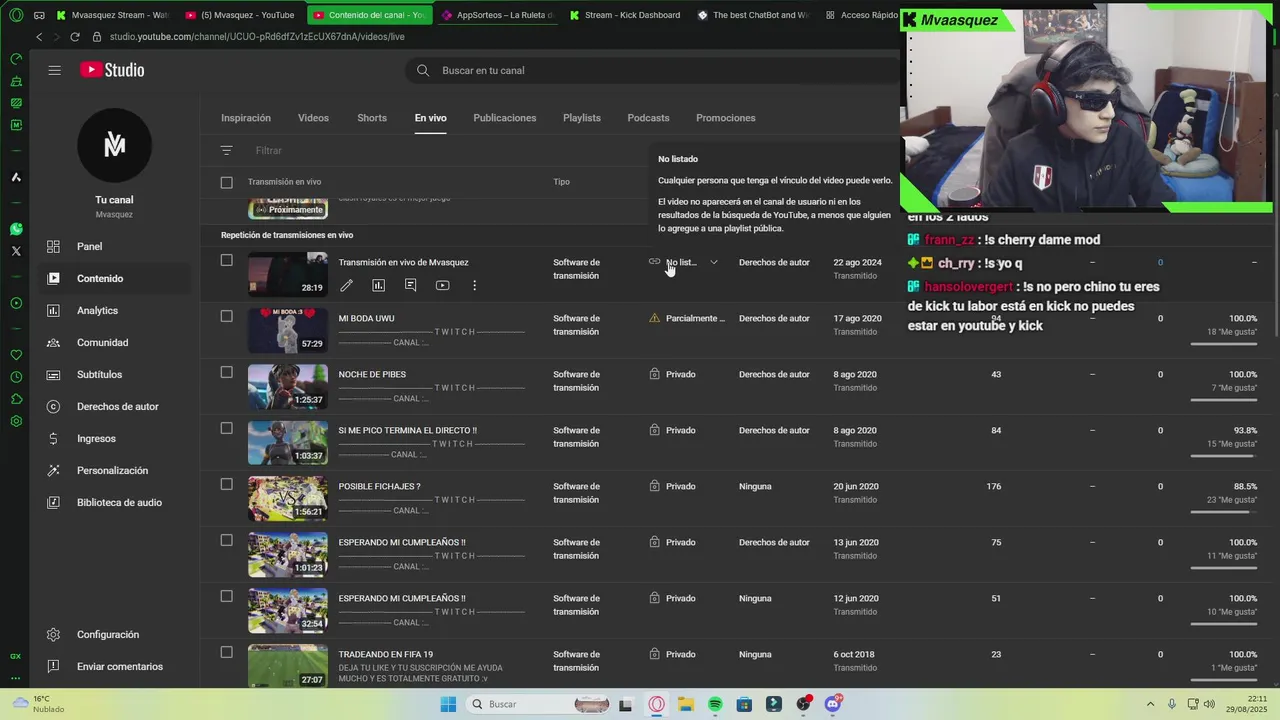Click the Opera GX logo icon
Screen dimensions: 1280x720
point(15,15)
